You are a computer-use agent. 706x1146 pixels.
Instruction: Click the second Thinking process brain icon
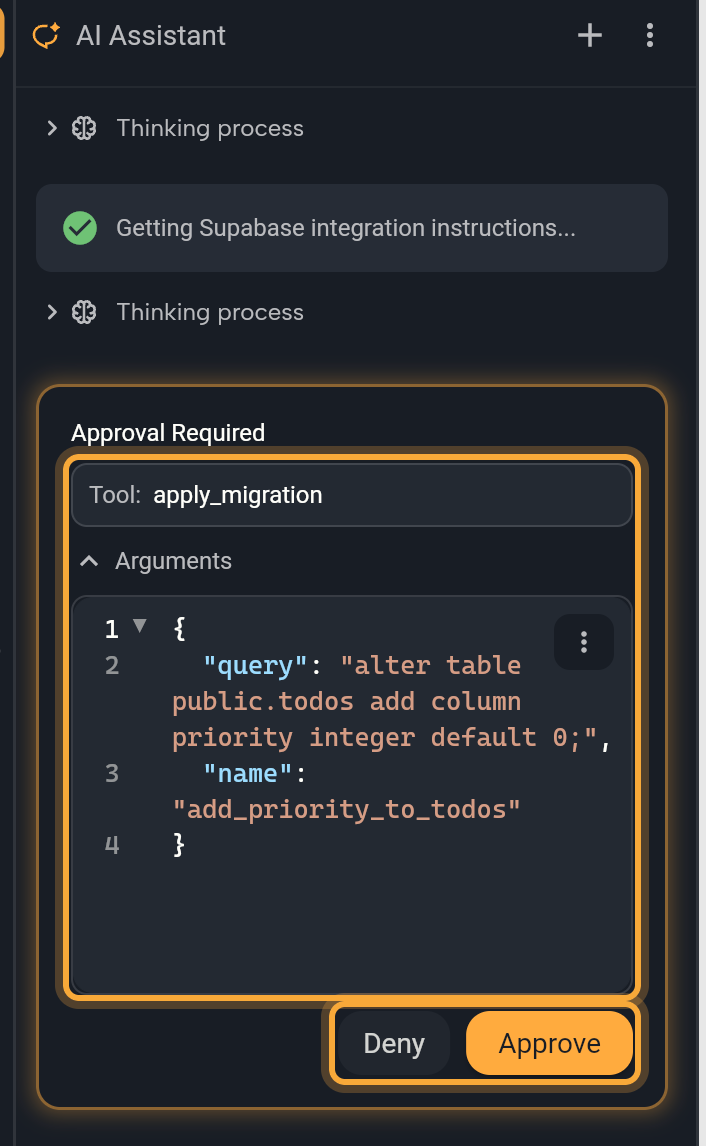[x=84, y=312]
